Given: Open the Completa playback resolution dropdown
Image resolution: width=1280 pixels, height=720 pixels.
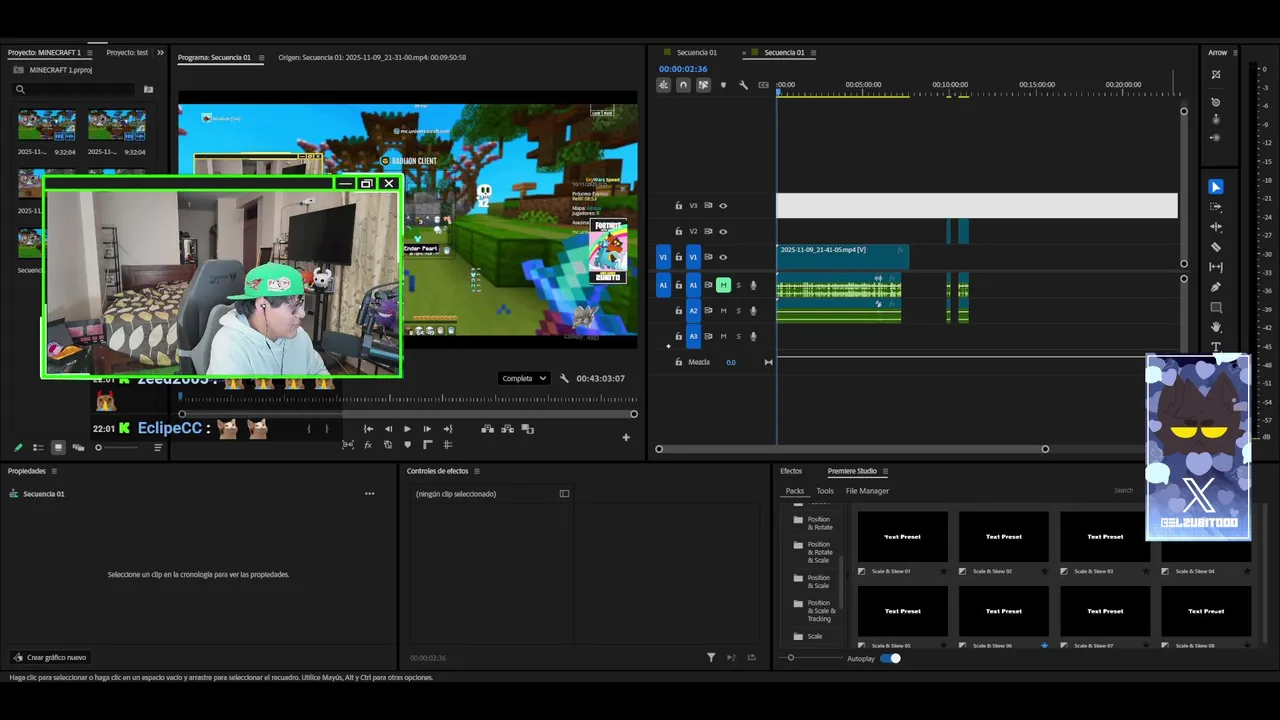Looking at the screenshot, I should (x=524, y=378).
